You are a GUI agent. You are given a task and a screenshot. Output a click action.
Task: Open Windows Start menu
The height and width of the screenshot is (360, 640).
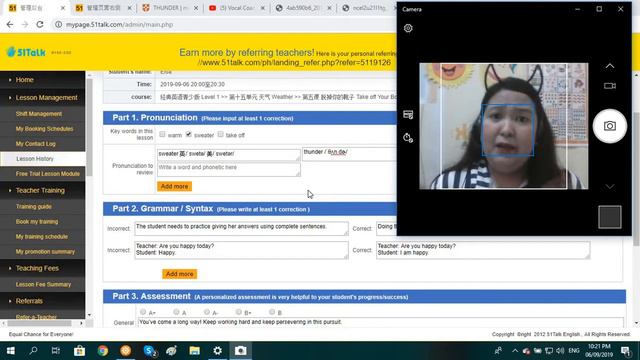click(x=11, y=351)
